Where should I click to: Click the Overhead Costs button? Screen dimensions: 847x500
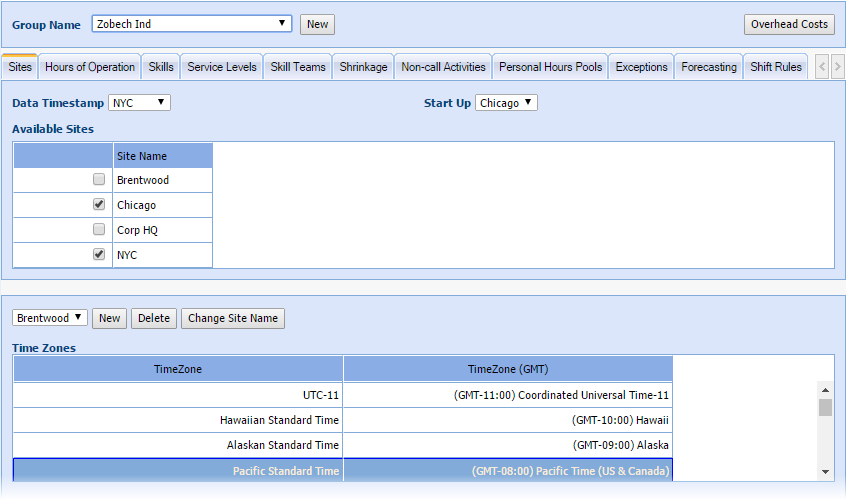[789, 24]
